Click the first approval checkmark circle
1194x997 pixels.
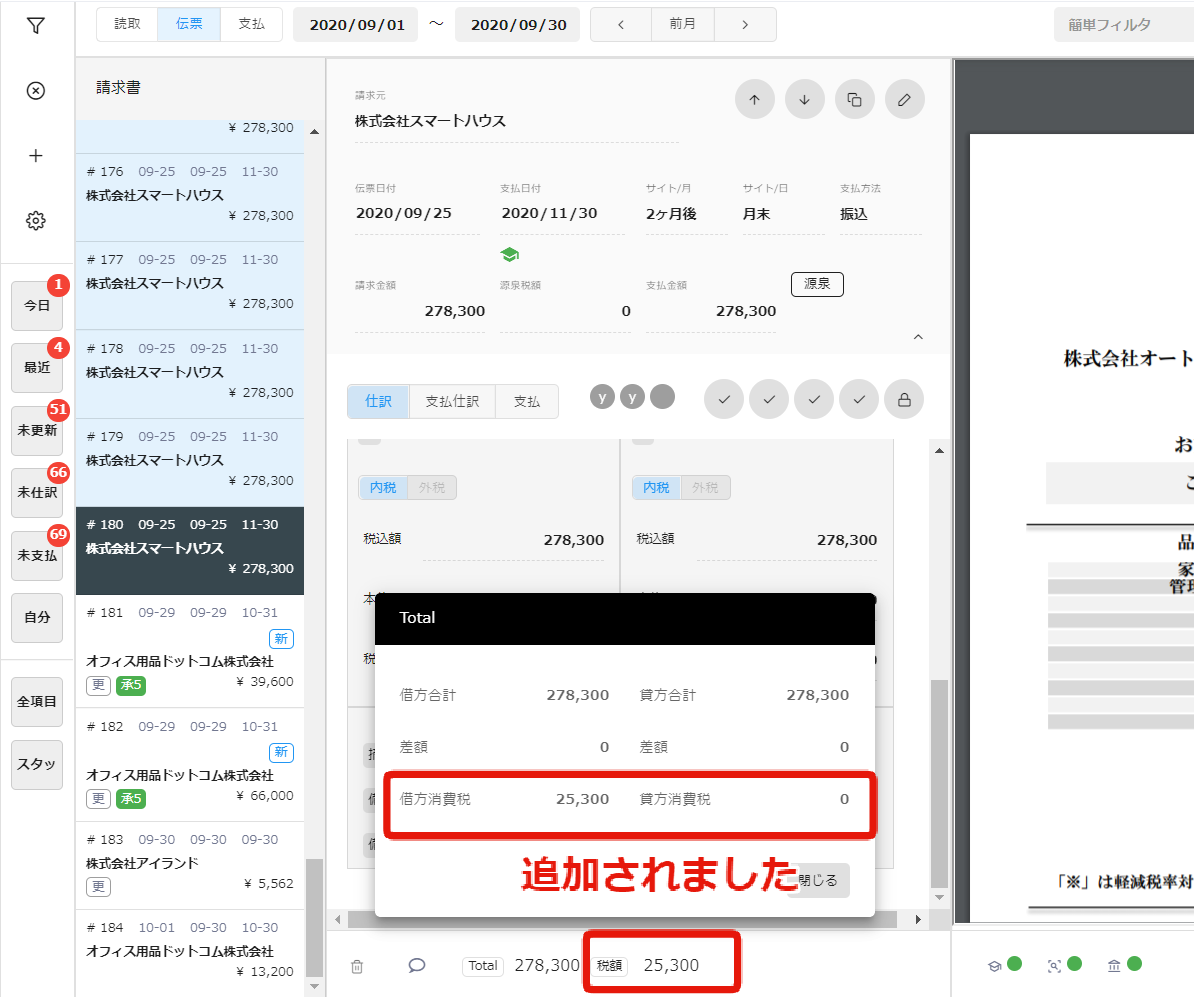tap(723, 399)
